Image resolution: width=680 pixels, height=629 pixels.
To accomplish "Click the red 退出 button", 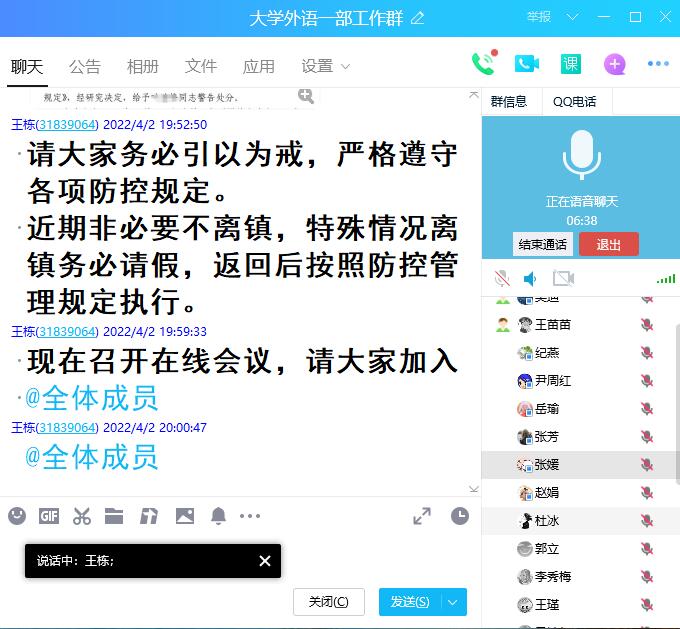I will click(x=608, y=244).
